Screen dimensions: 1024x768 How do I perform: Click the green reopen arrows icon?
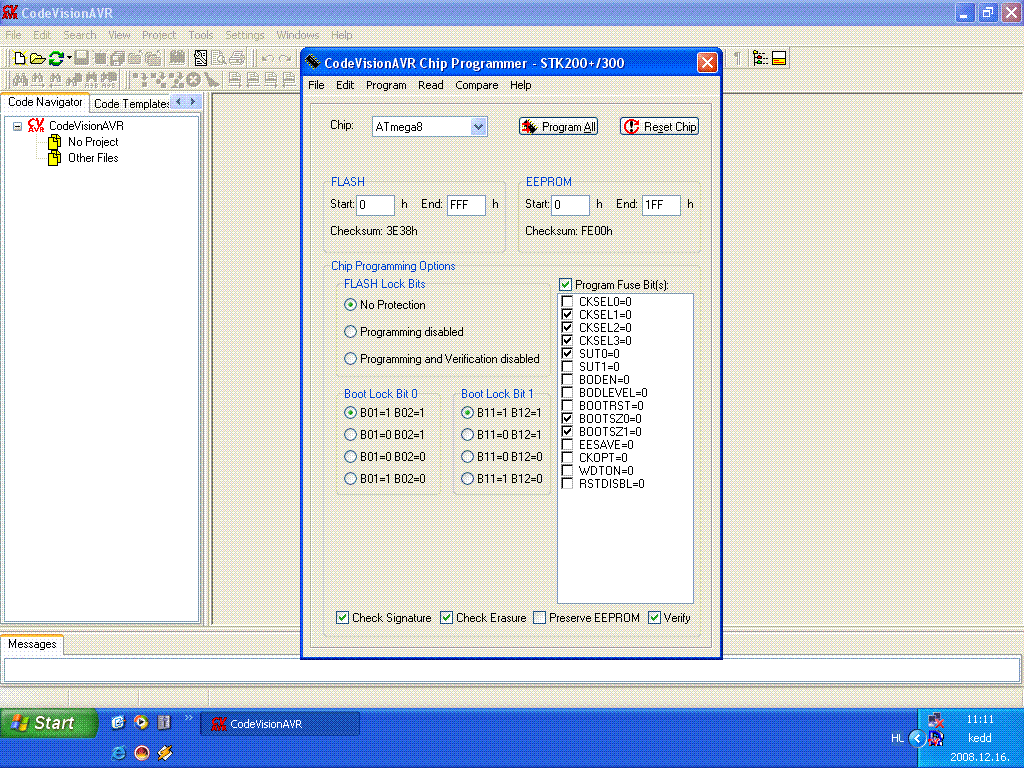pos(56,58)
